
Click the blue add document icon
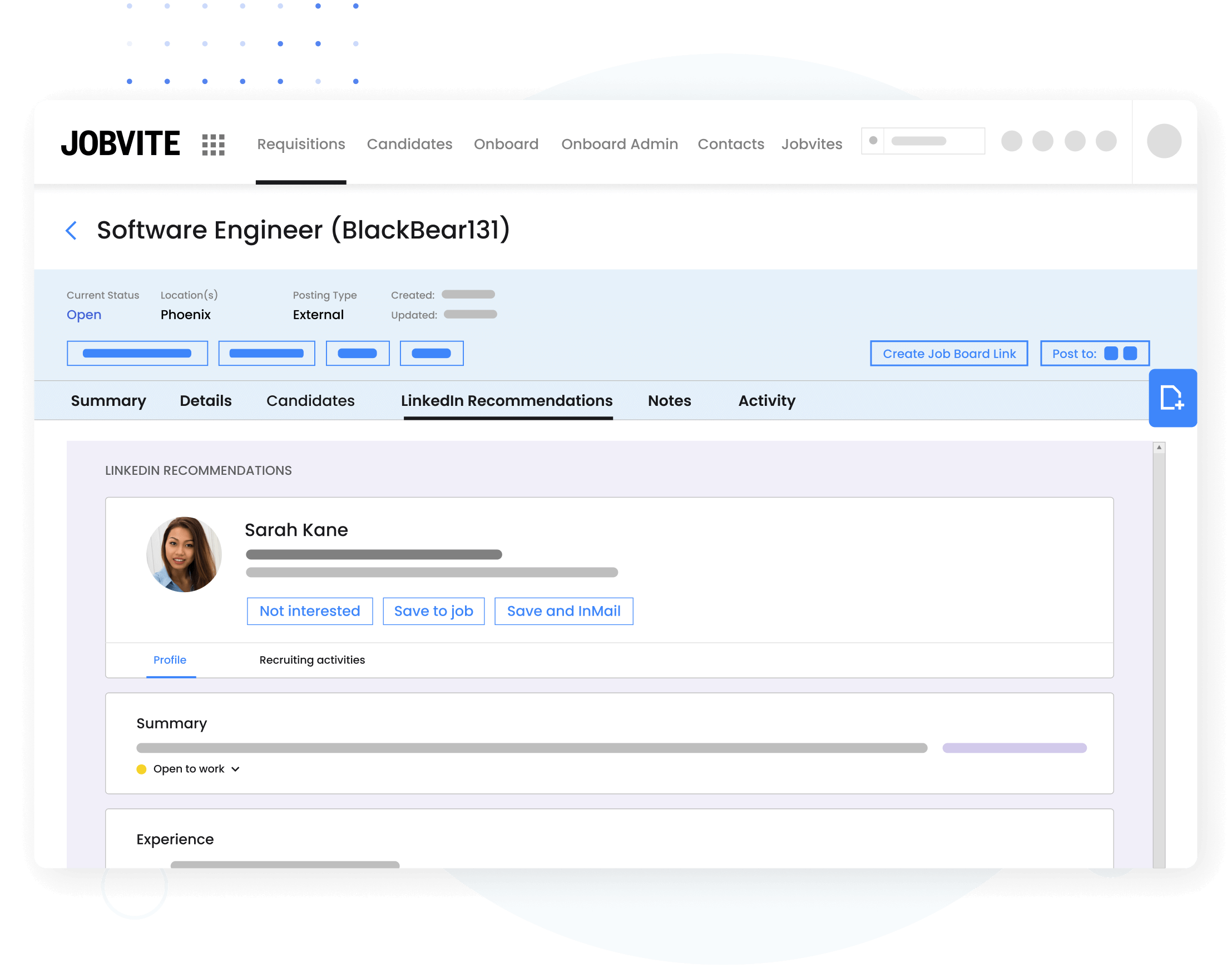click(x=1171, y=398)
